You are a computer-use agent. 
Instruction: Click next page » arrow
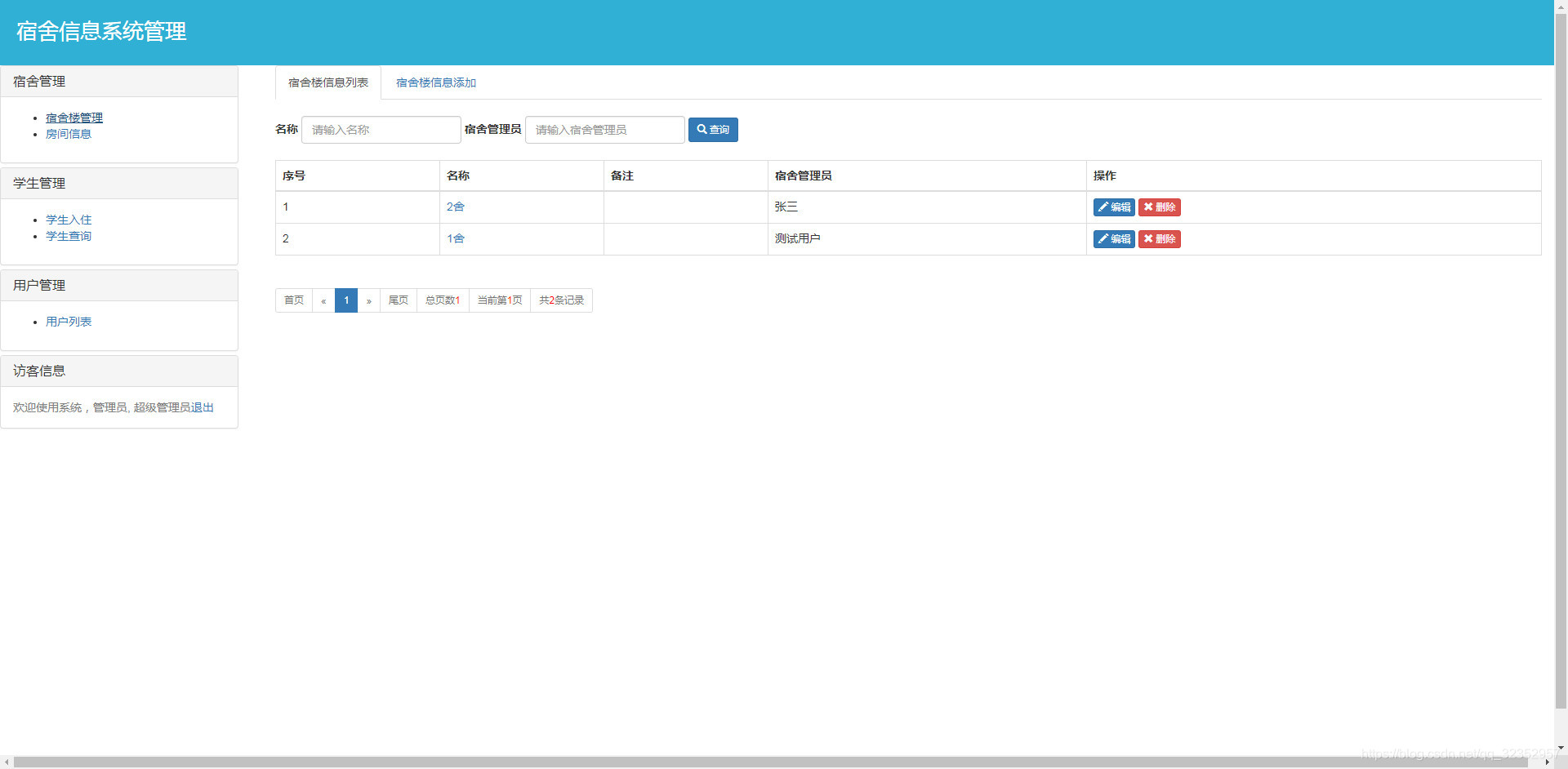pyautogui.click(x=369, y=300)
